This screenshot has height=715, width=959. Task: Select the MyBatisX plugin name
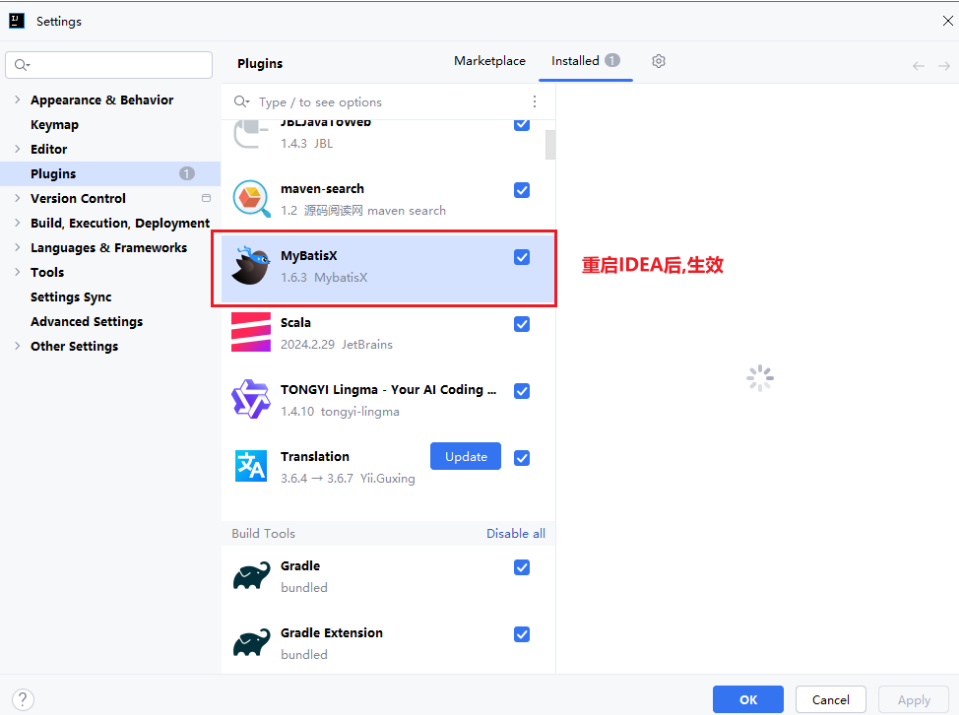coord(309,256)
